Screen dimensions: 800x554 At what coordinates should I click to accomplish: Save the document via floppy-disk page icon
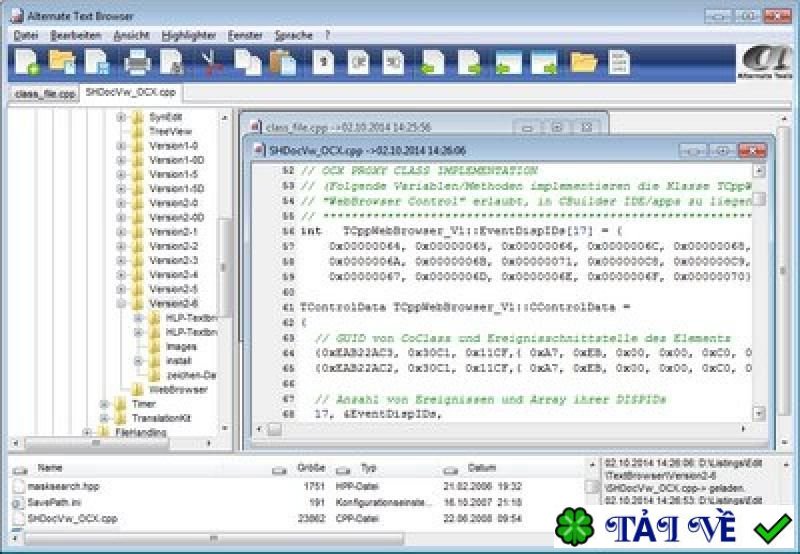[x=97, y=62]
